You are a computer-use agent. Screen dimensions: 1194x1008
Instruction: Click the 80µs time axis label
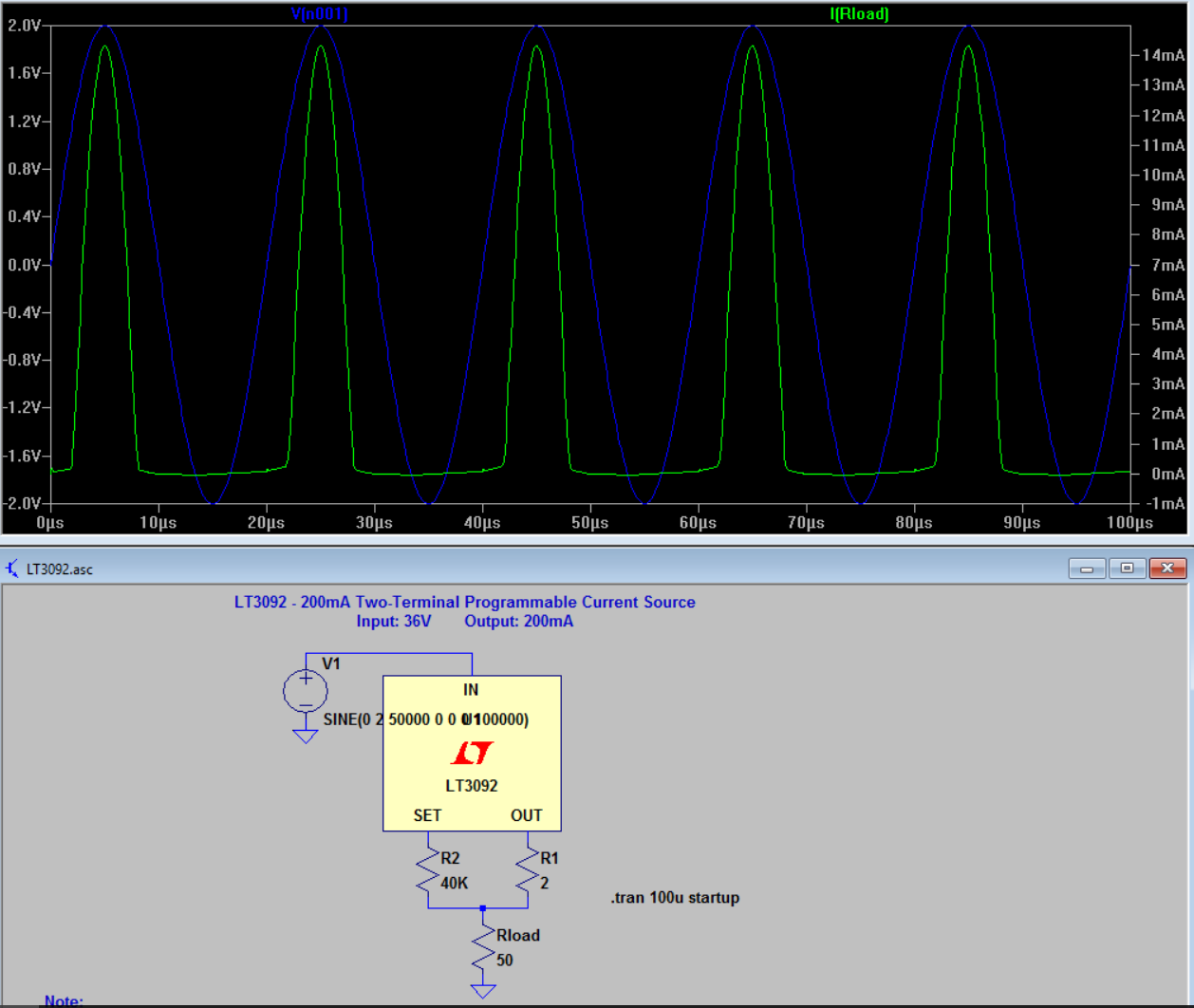point(914,523)
